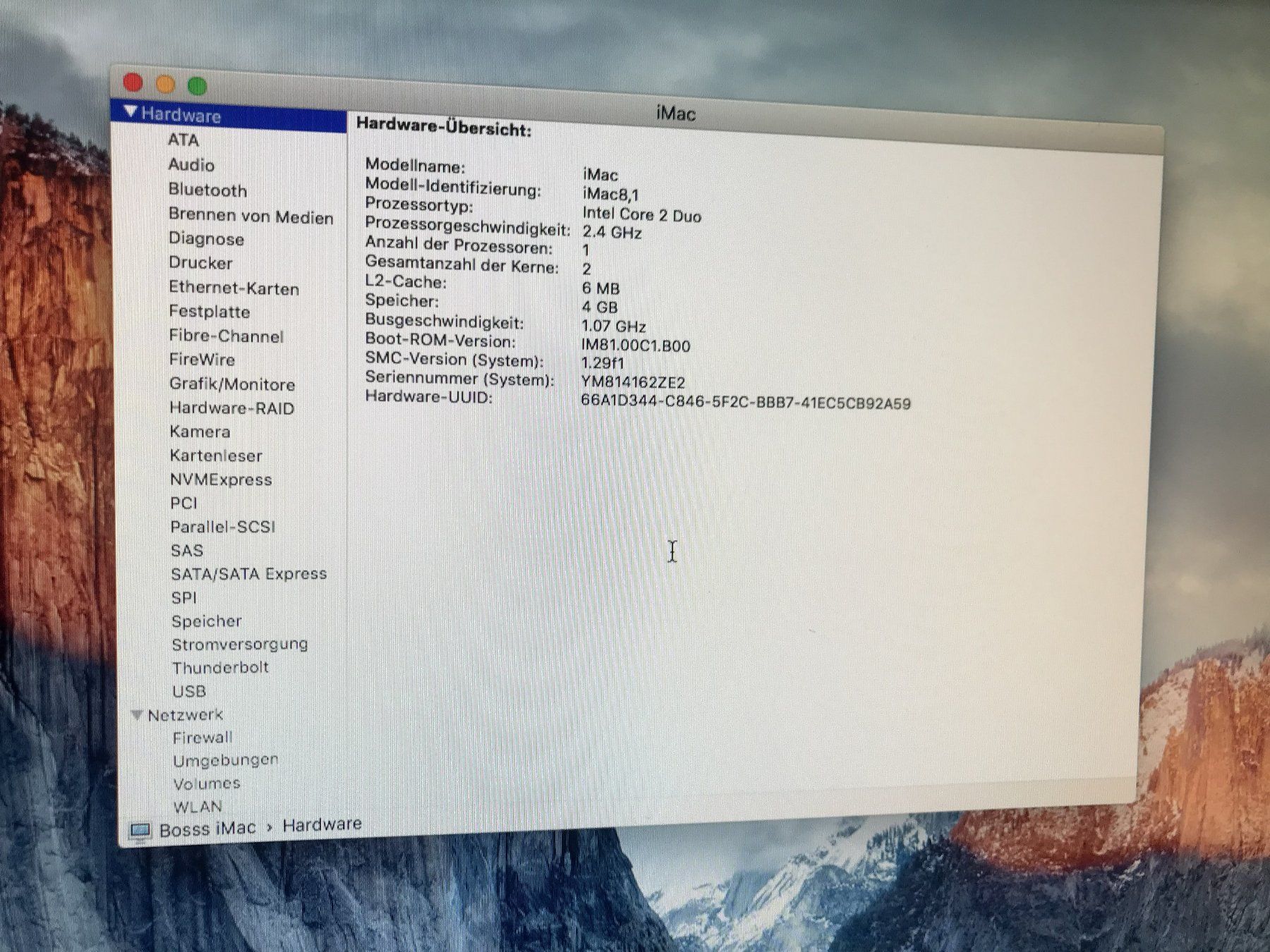Open SATA/SATA Express entry
This screenshot has width=1270, height=952.
[249, 574]
